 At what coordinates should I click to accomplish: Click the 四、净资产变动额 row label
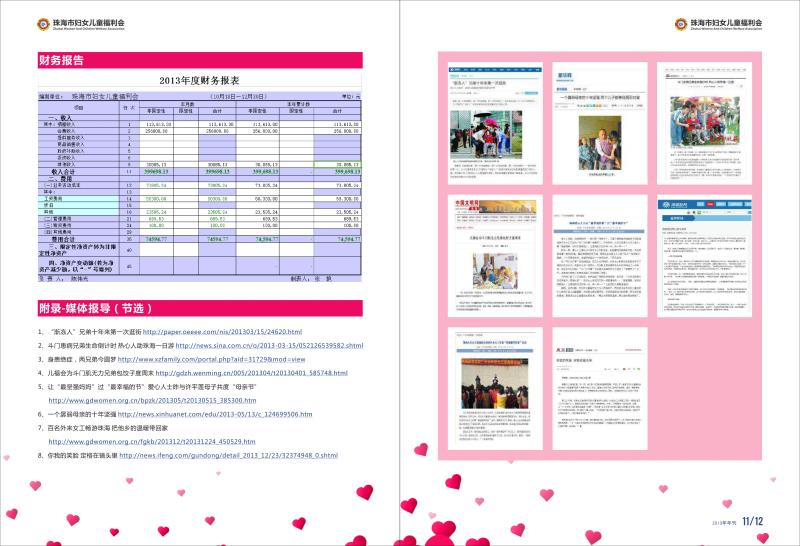[78, 266]
